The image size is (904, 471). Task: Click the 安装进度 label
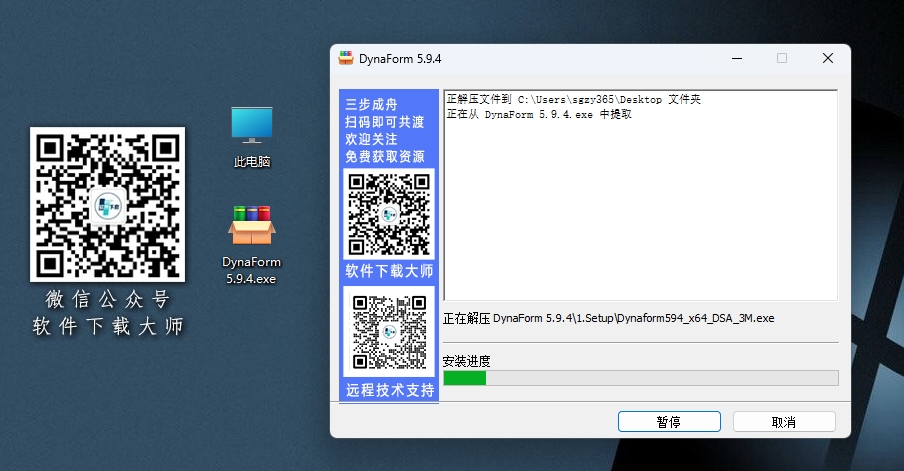[x=466, y=361]
